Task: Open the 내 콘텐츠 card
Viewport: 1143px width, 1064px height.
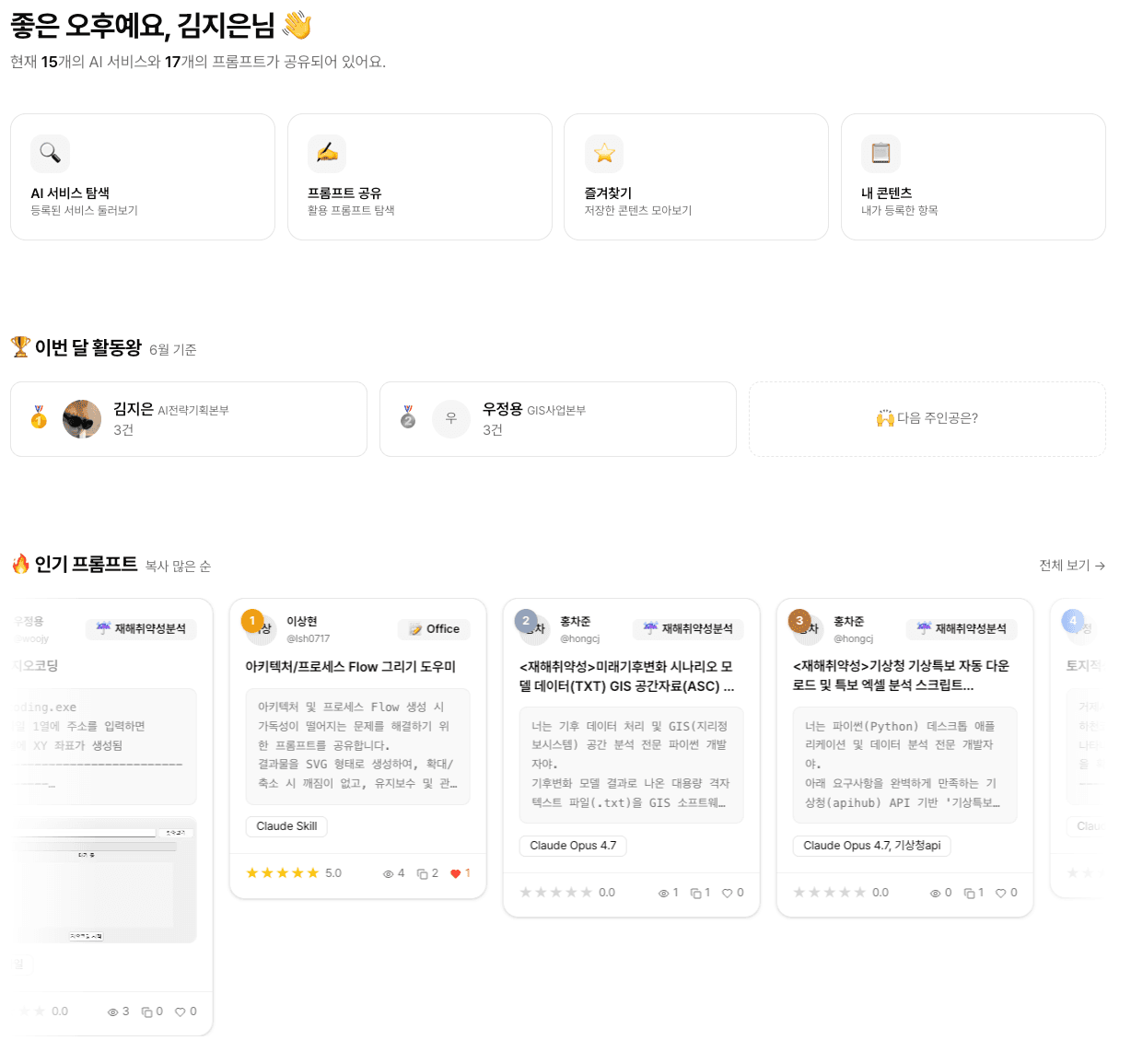Action: tap(973, 177)
